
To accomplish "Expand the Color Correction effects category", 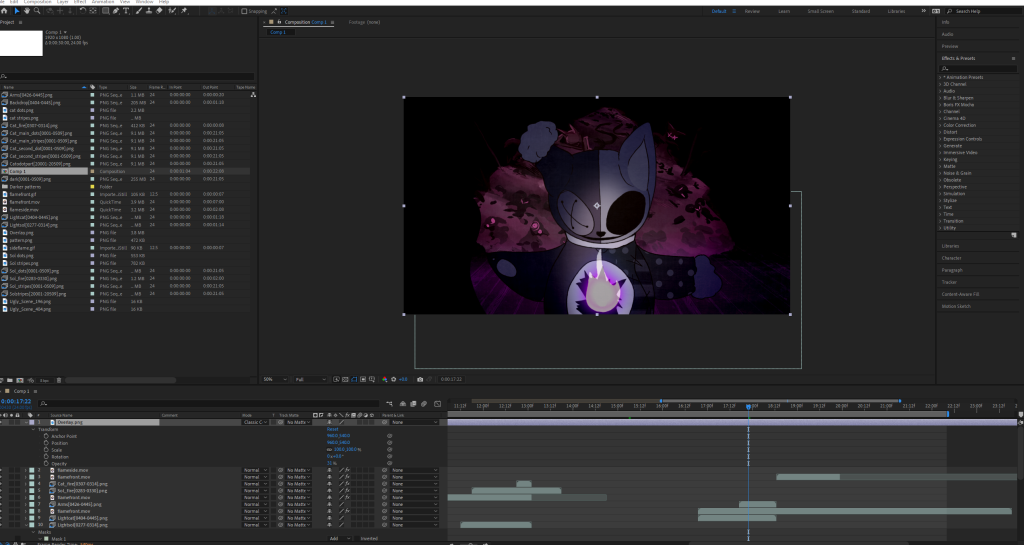I will 940,125.
